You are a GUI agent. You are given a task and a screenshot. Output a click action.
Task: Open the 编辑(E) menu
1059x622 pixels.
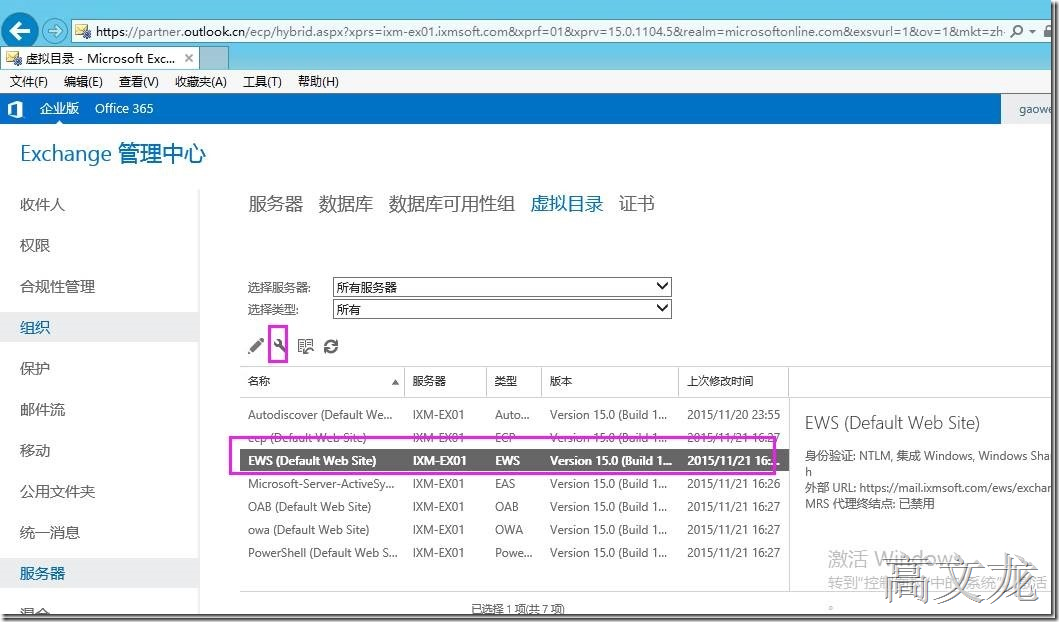pyautogui.click(x=83, y=82)
